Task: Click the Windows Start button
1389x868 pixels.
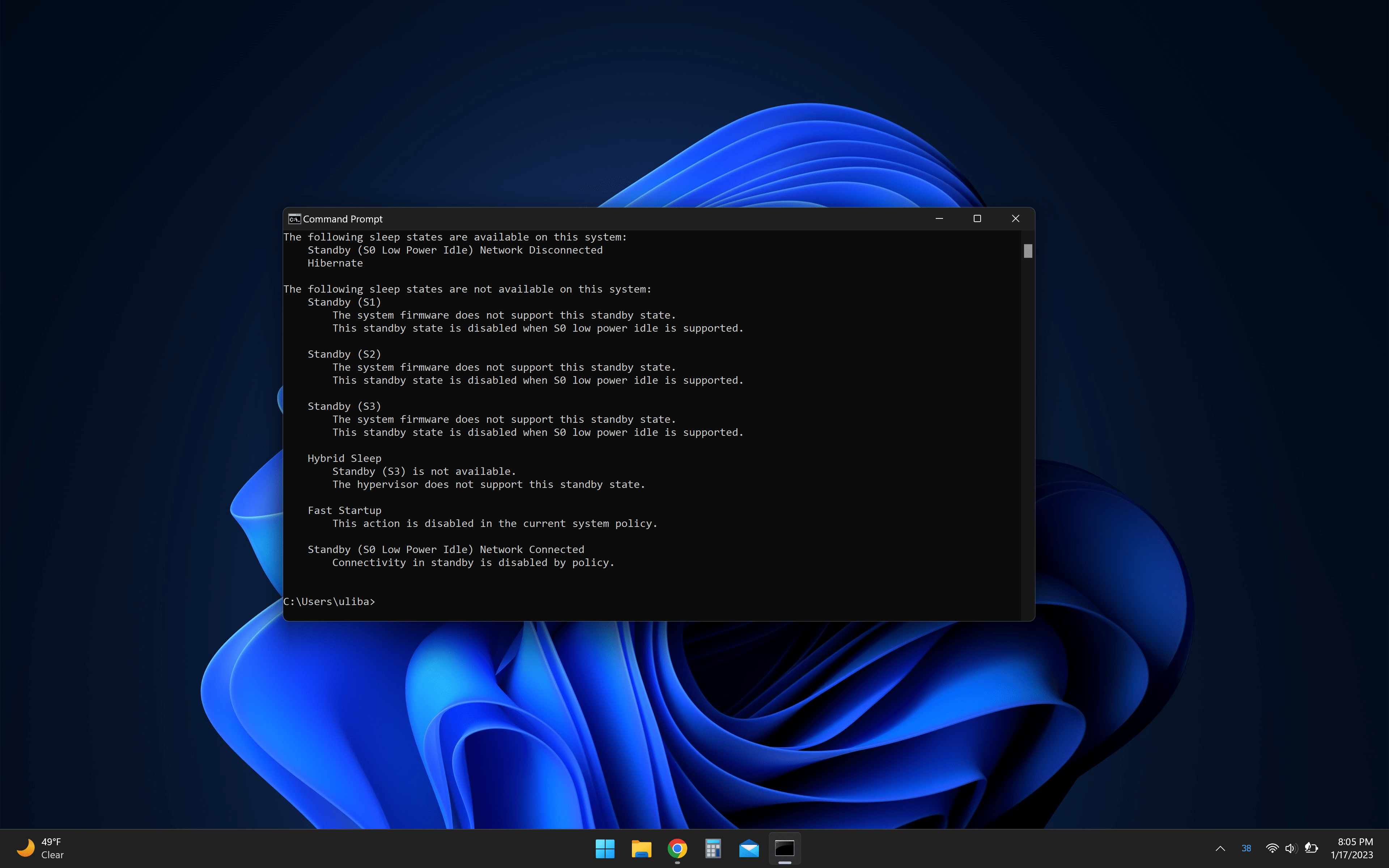Action: click(x=605, y=848)
